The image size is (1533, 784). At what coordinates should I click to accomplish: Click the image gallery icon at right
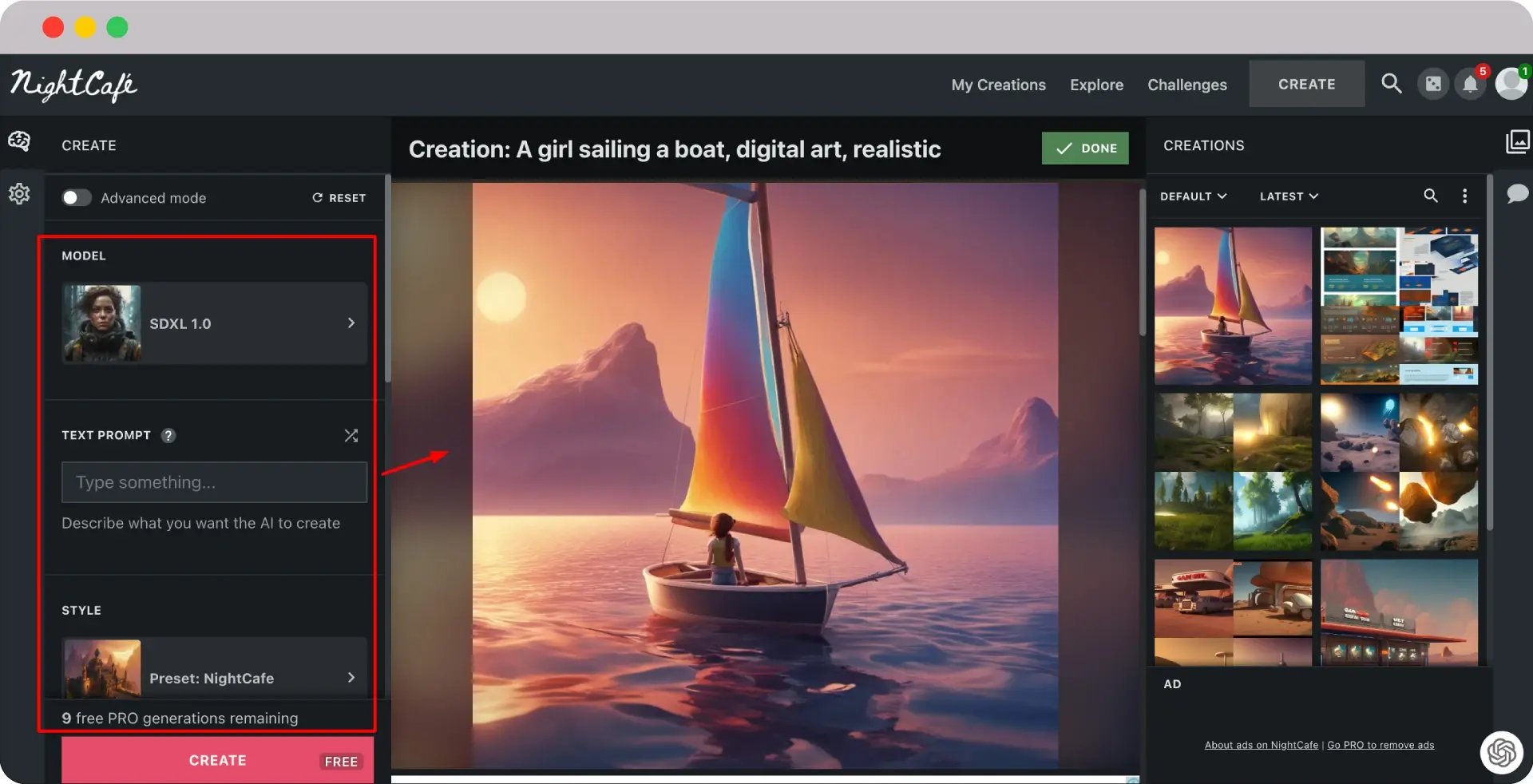[1517, 142]
